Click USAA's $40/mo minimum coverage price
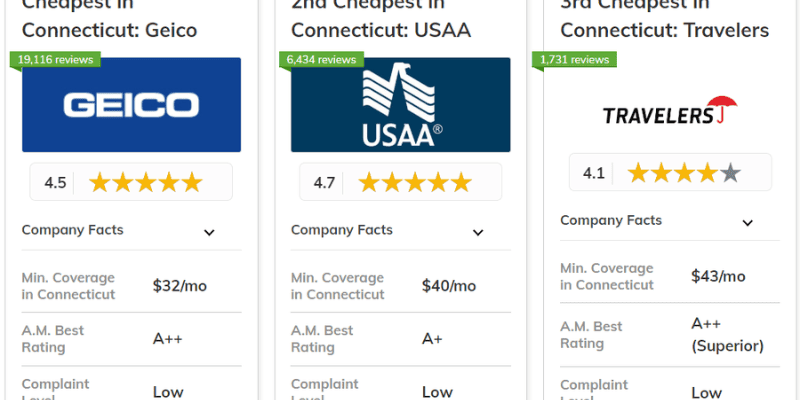The width and height of the screenshot is (800, 400). tap(449, 286)
